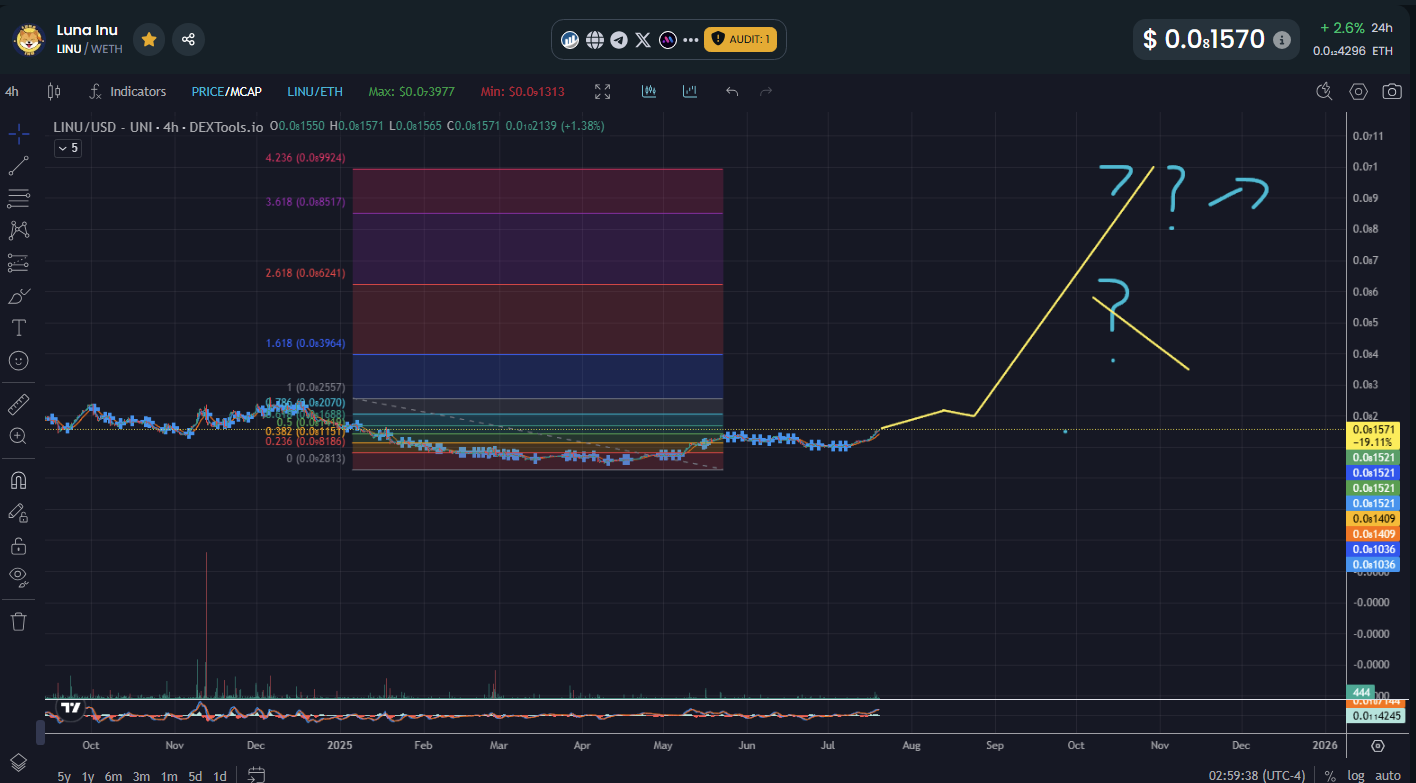
Task: Toggle log scale
Action: click(x=1356, y=776)
